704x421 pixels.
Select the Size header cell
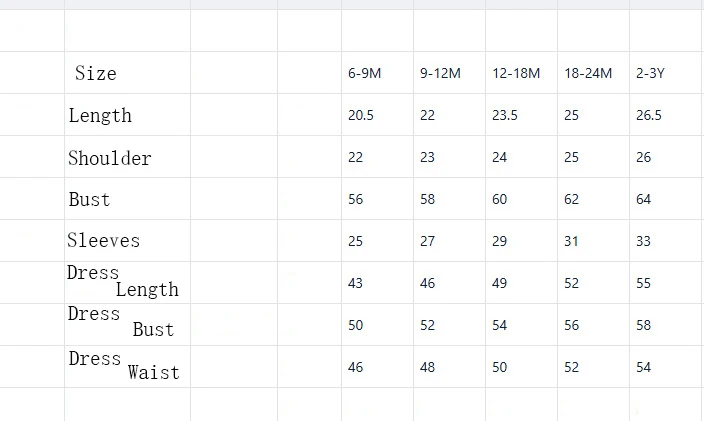96,74
